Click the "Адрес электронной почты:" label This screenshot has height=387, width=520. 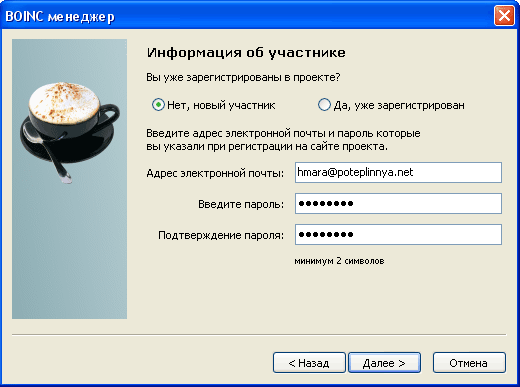click(x=215, y=173)
